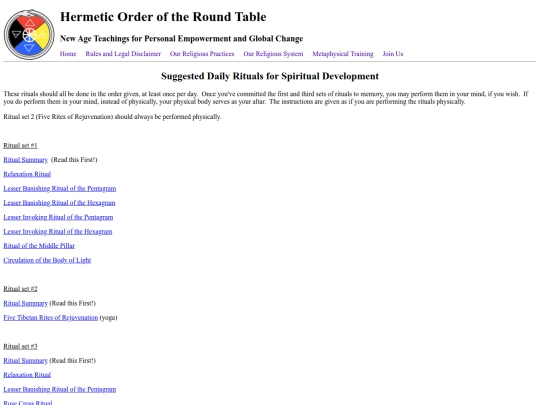Open Circulation of the Body of Light
The width and height of the screenshot is (540, 405).
tap(47, 260)
